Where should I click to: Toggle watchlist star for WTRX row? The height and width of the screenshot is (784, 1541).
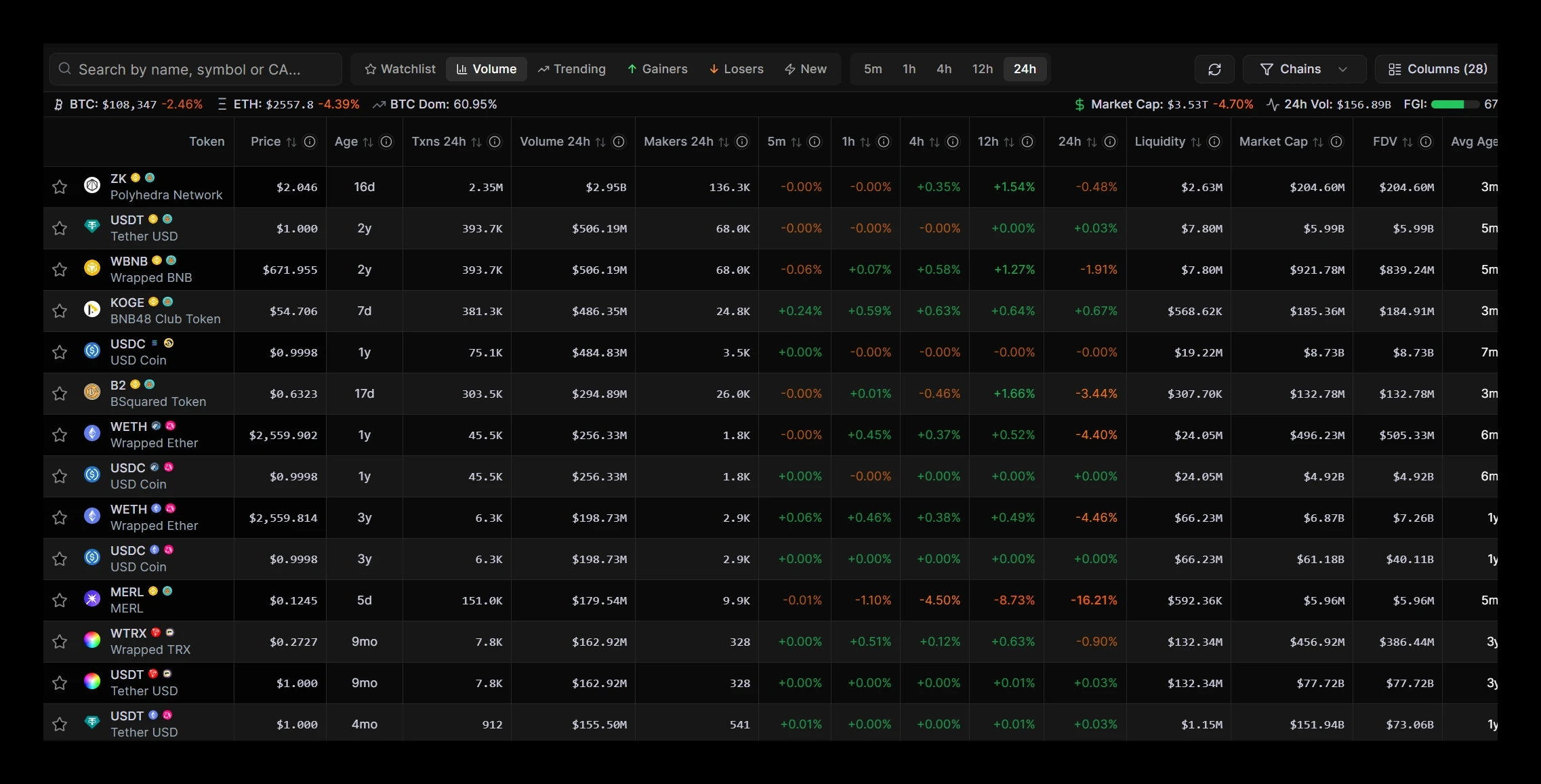point(60,642)
